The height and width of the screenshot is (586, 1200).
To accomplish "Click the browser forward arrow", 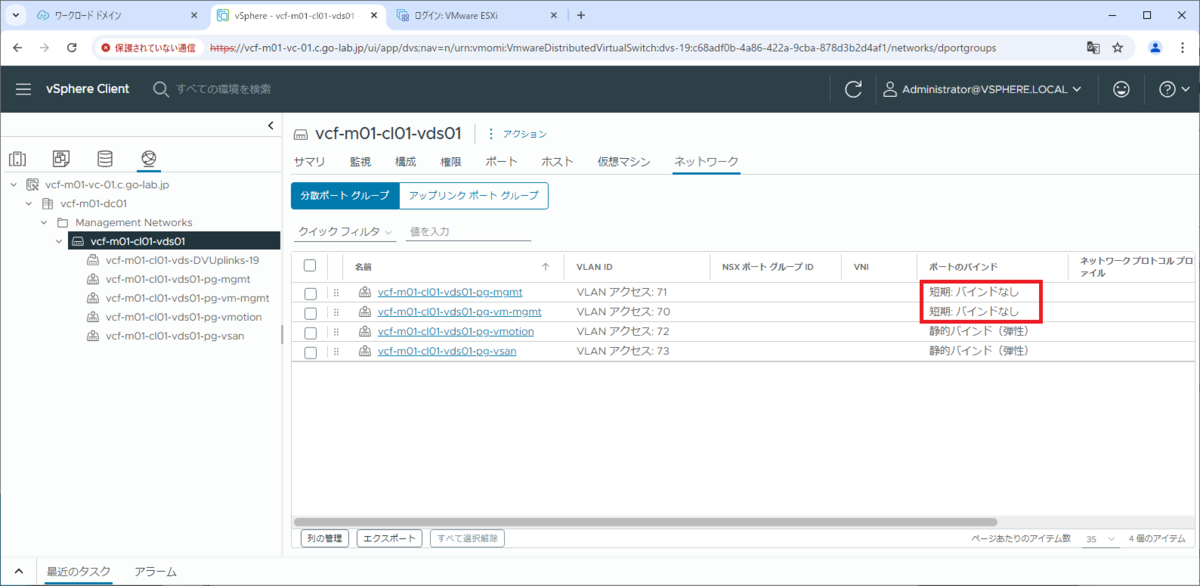I will coord(44,47).
